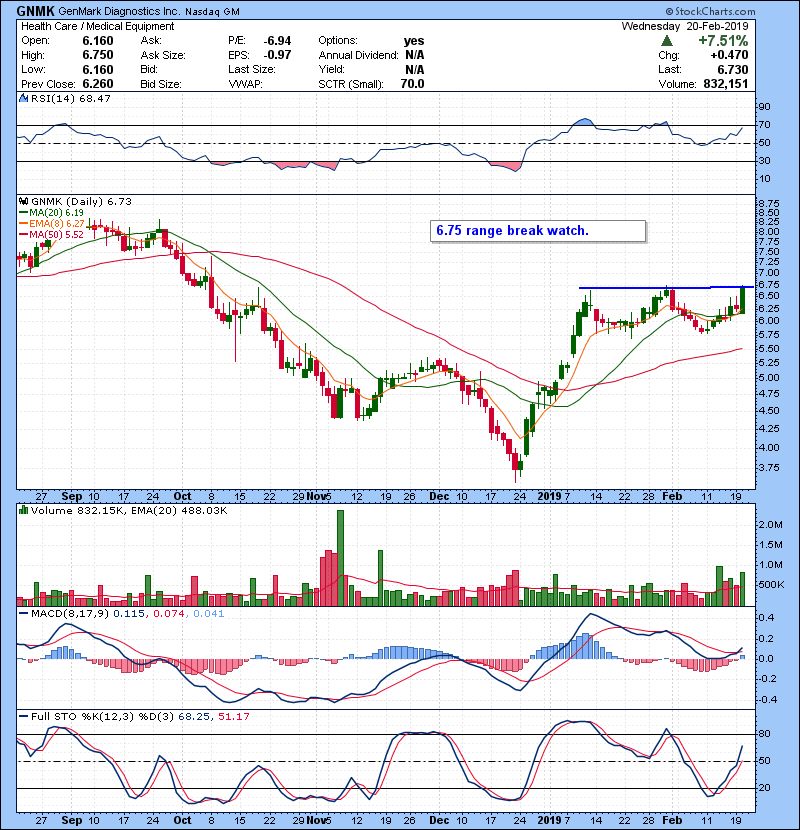800x830 pixels.
Task: Select the green MA(20) legend line marker
Action: coord(23,213)
